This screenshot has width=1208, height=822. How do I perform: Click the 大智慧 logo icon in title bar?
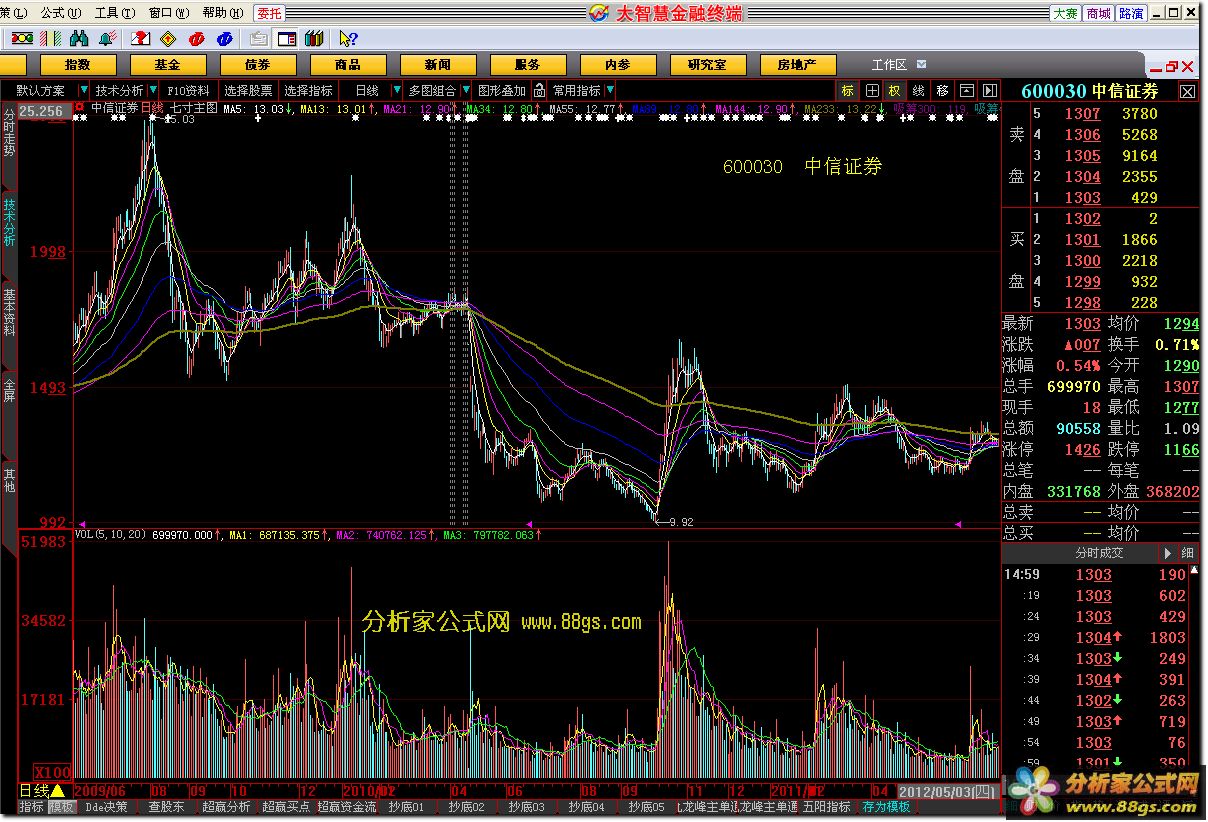[x=598, y=12]
